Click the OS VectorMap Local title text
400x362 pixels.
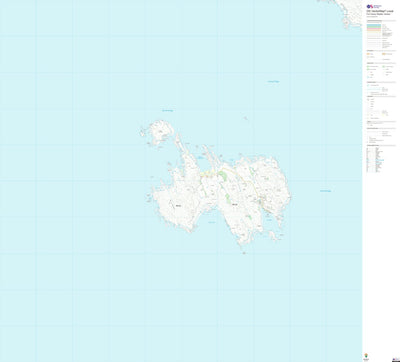pyautogui.click(x=380, y=11)
